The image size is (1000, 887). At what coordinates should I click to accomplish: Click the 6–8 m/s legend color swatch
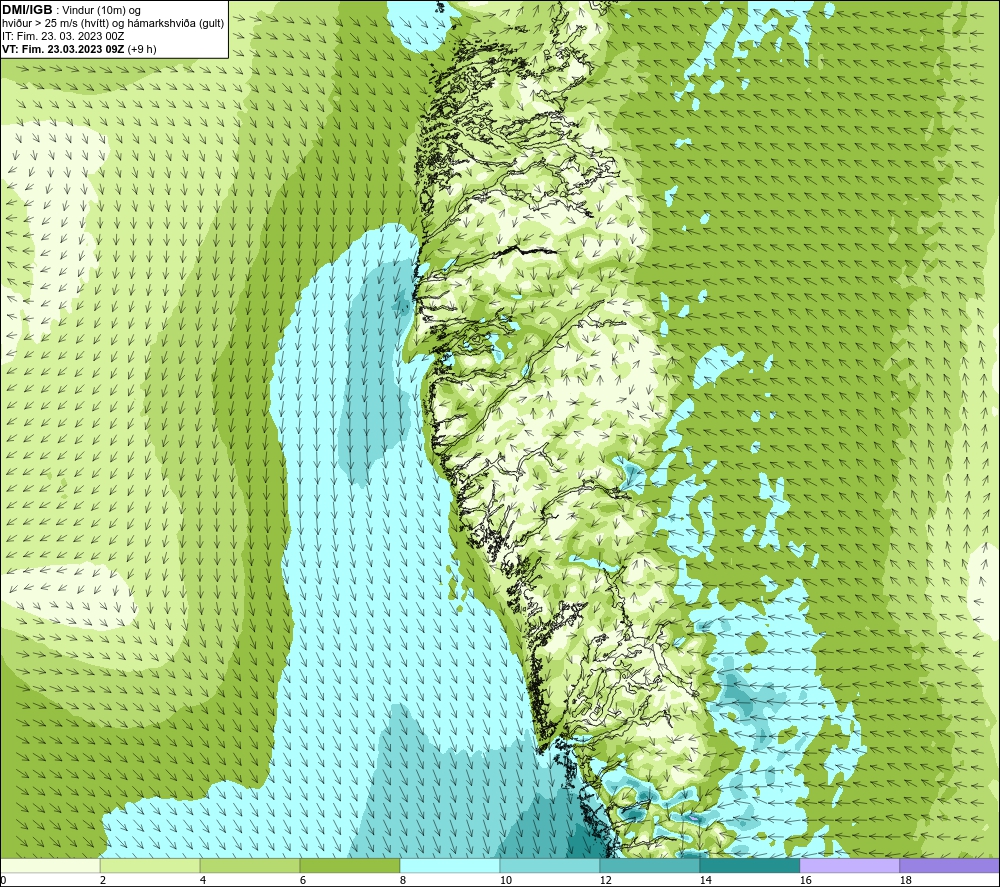coord(349,866)
